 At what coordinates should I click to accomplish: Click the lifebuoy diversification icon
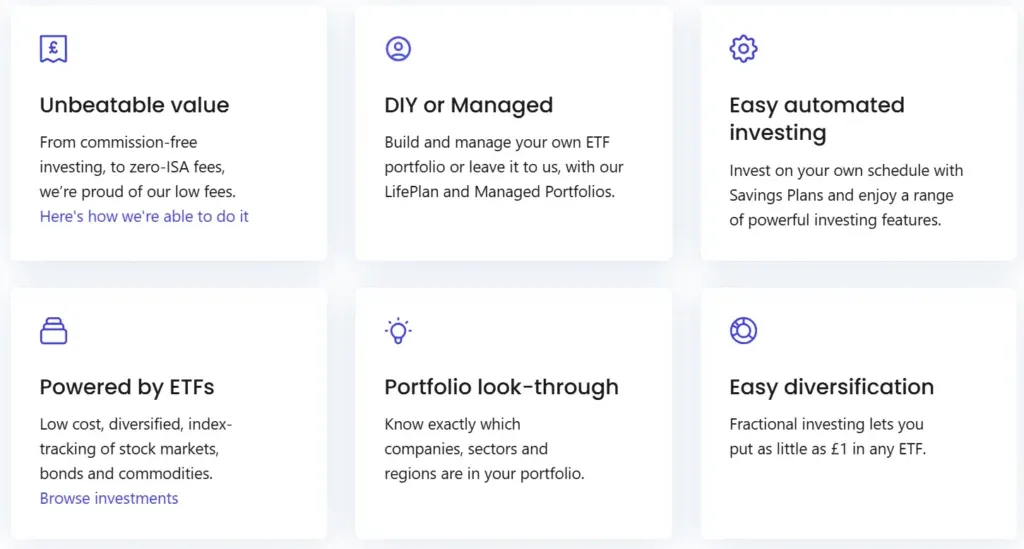743,331
